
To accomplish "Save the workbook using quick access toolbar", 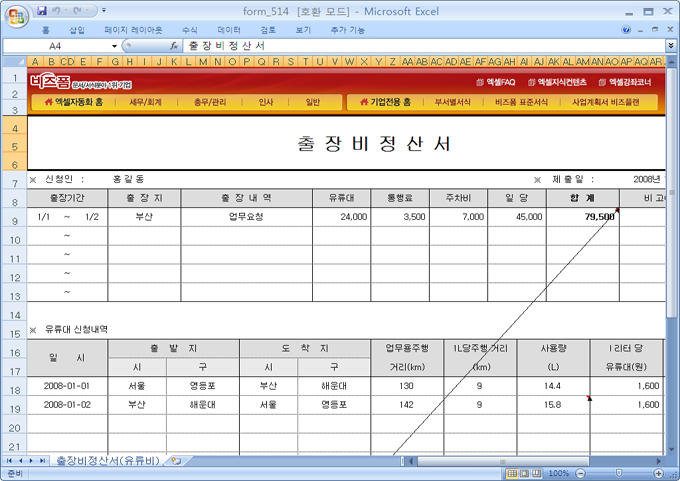I will [42, 10].
